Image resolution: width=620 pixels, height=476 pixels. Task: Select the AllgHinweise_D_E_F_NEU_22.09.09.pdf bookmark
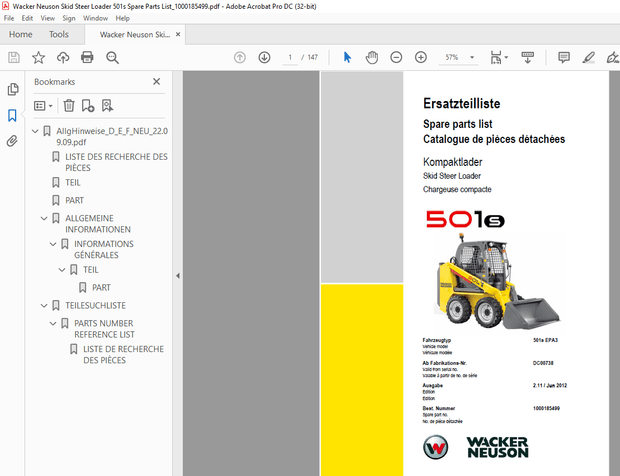(x=112, y=136)
